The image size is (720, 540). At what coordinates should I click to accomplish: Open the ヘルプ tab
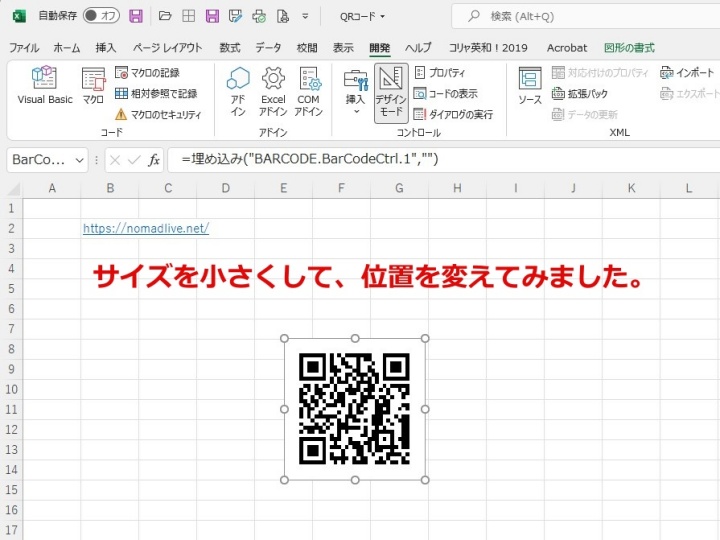coord(418,48)
